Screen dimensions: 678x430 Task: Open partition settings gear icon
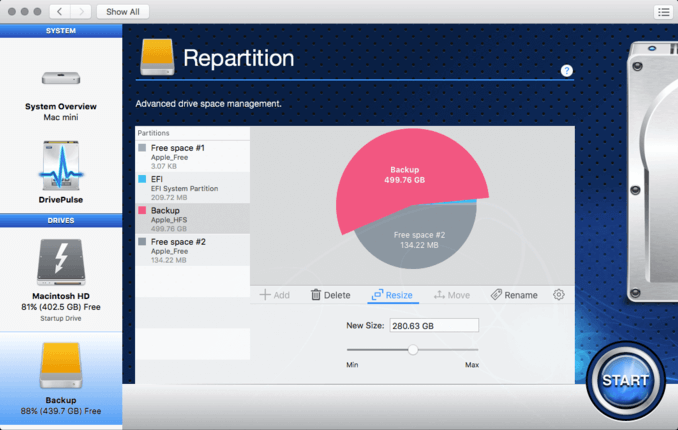pyautogui.click(x=559, y=295)
